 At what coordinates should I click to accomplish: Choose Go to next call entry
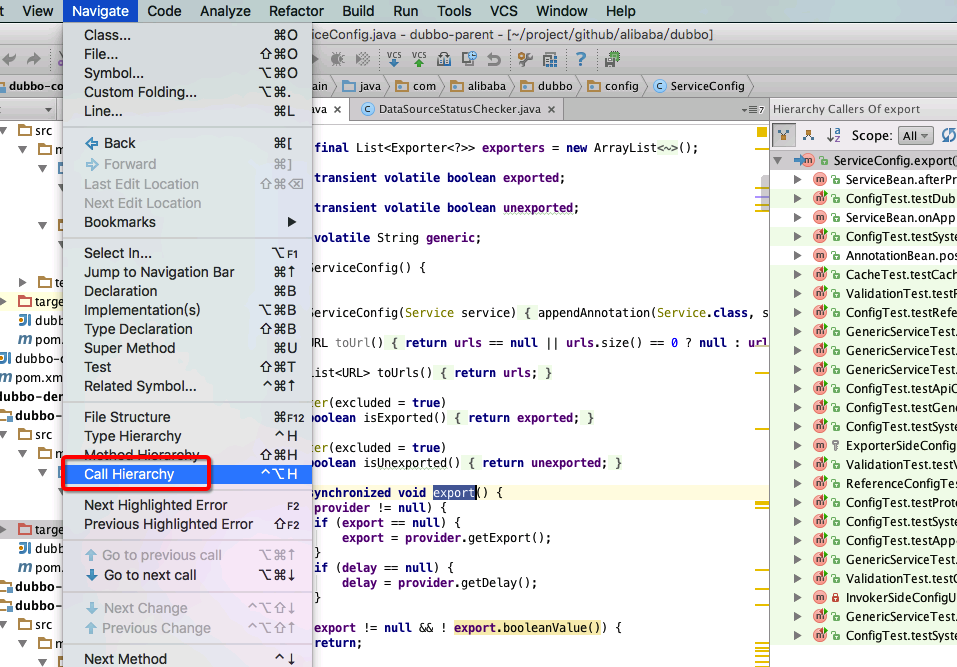coord(187,575)
